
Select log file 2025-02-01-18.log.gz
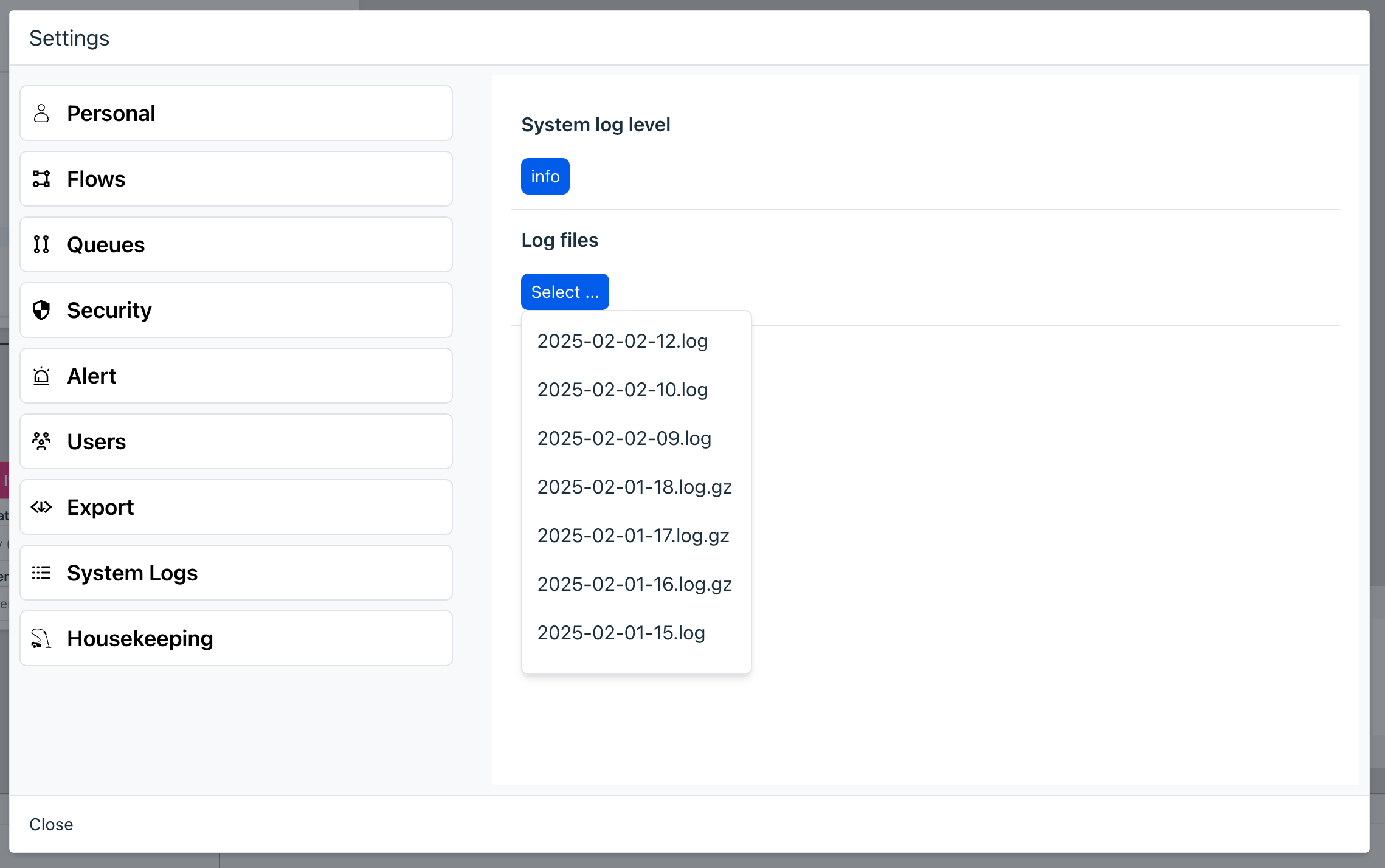pos(634,487)
